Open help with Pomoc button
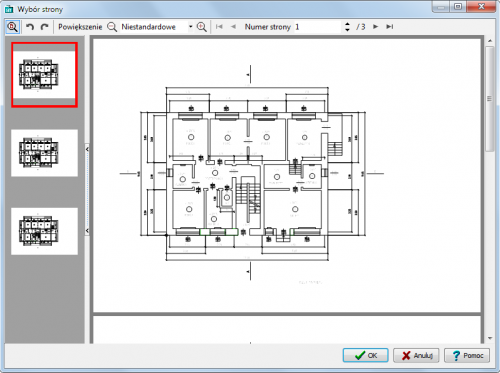Image resolution: width=500 pixels, height=373 pixels. click(467, 355)
